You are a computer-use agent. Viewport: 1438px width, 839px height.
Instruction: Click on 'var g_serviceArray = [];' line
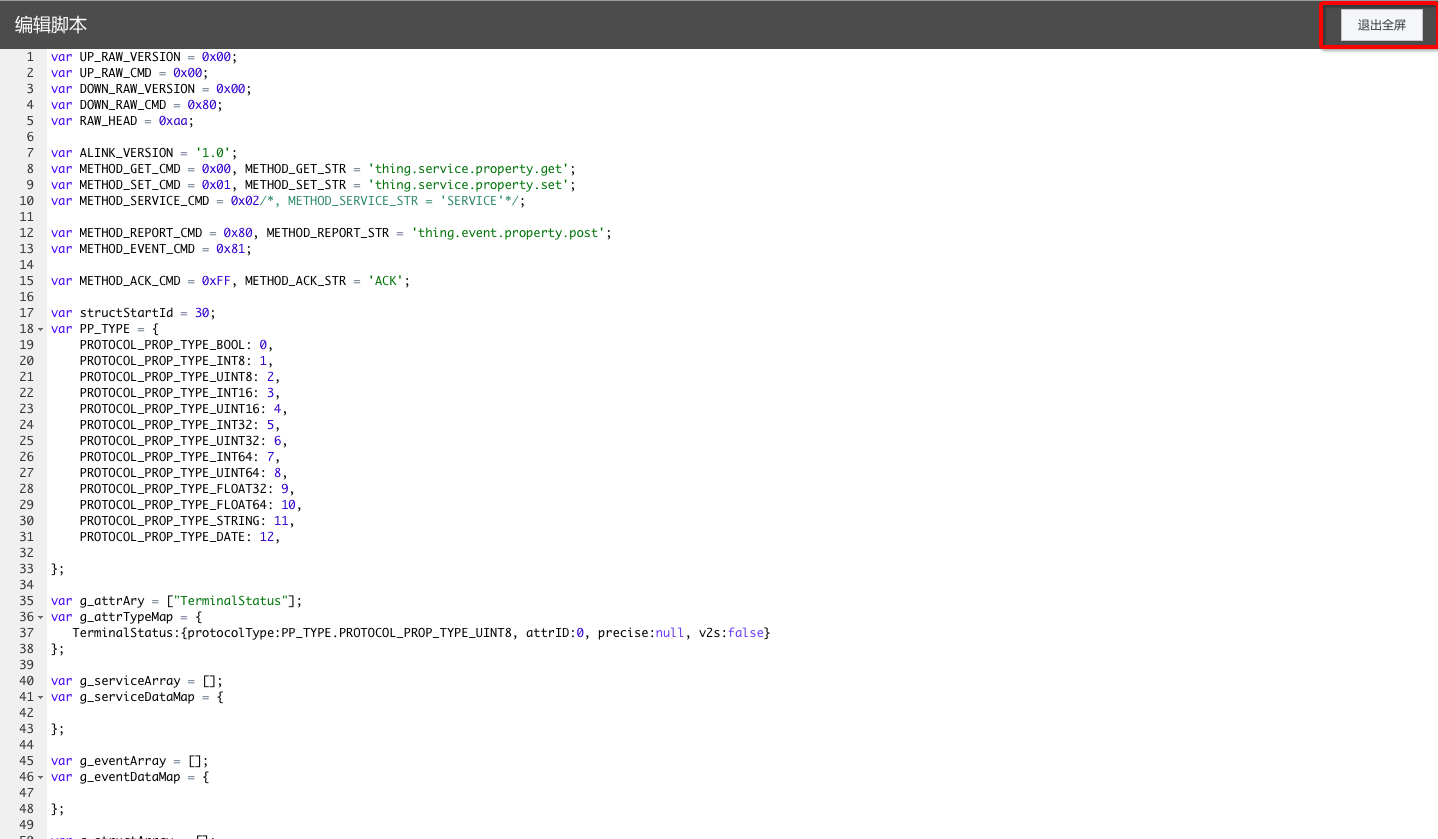click(x=137, y=681)
